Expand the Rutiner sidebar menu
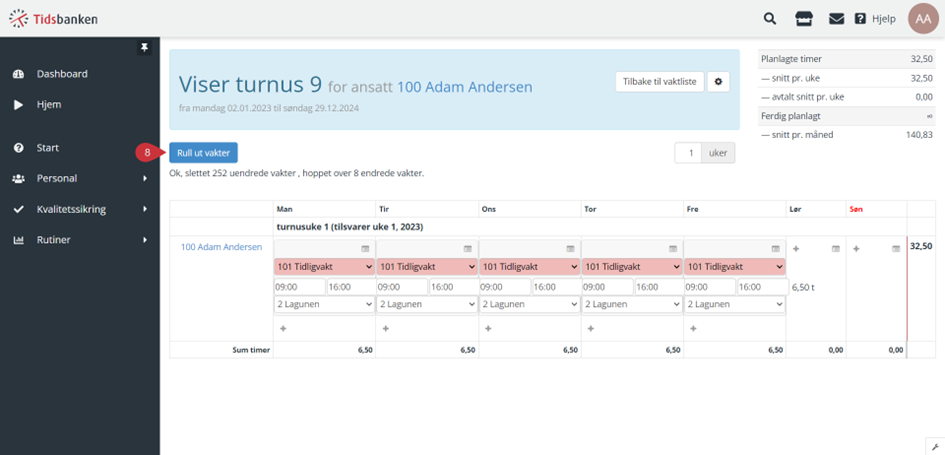 click(80, 240)
